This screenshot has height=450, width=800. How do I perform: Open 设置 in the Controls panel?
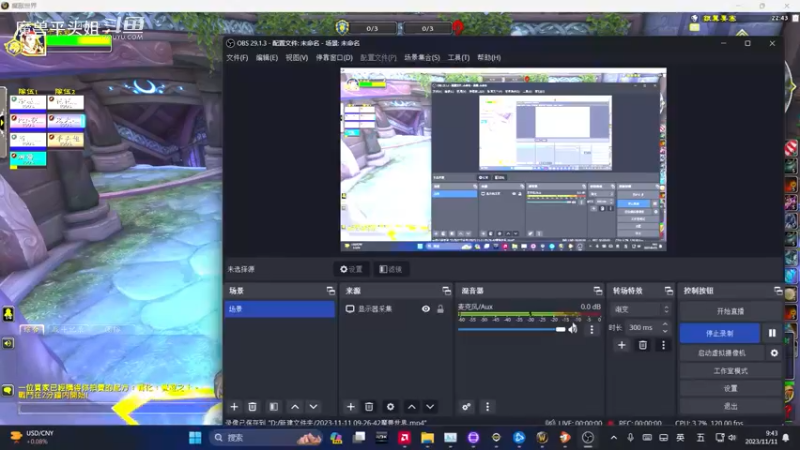coord(730,389)
